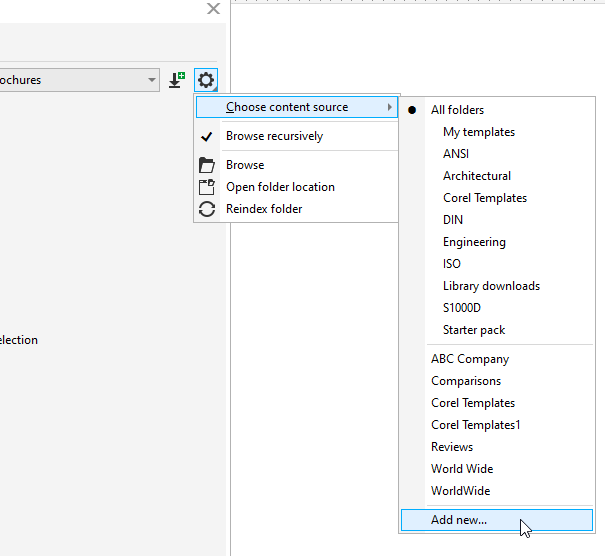Pick the Engineering content source
Image resolution: width=605 pixels, height=556 pixels.
coord(474,242)
